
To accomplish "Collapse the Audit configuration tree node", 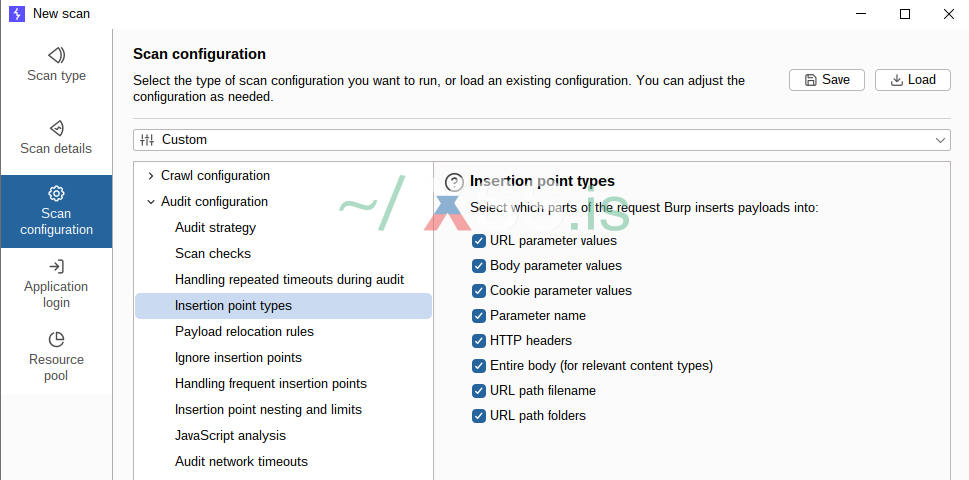I will pos(150,202).
